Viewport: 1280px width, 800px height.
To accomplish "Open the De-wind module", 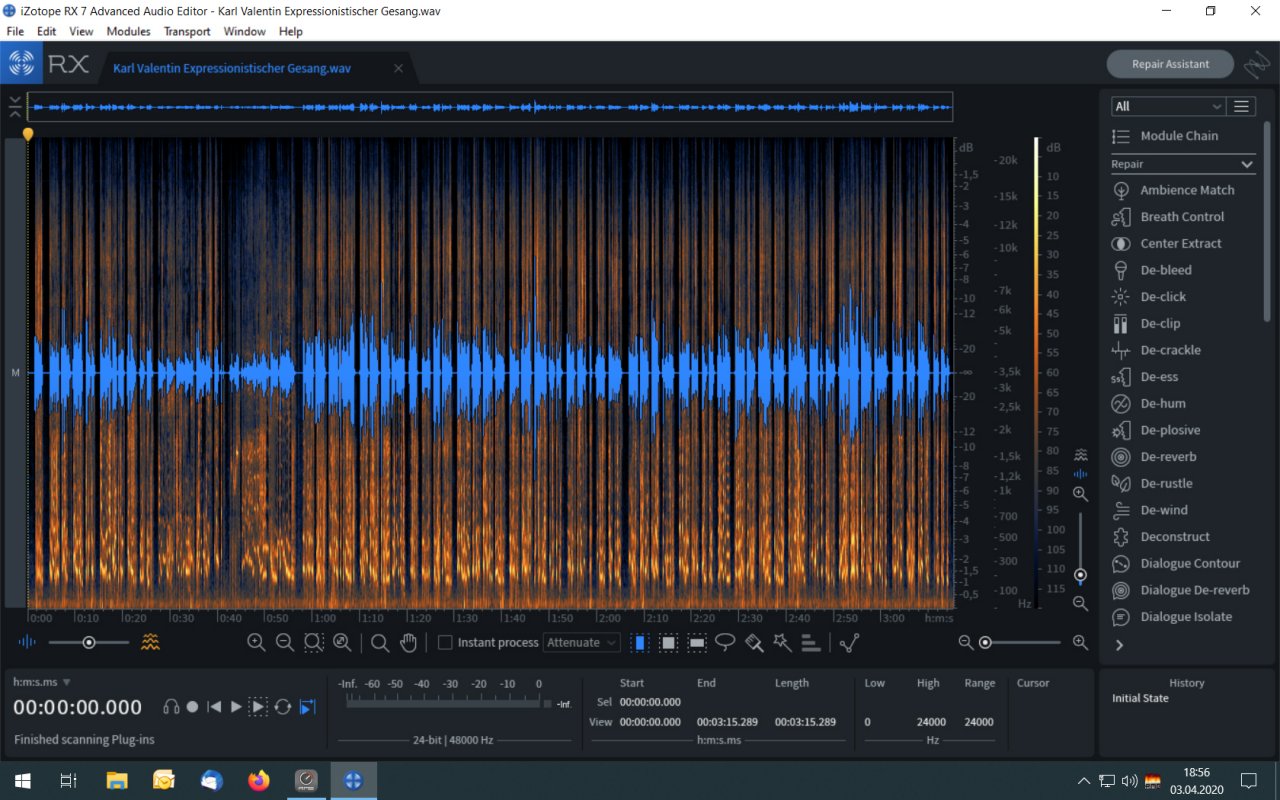I will (1150, 510).
